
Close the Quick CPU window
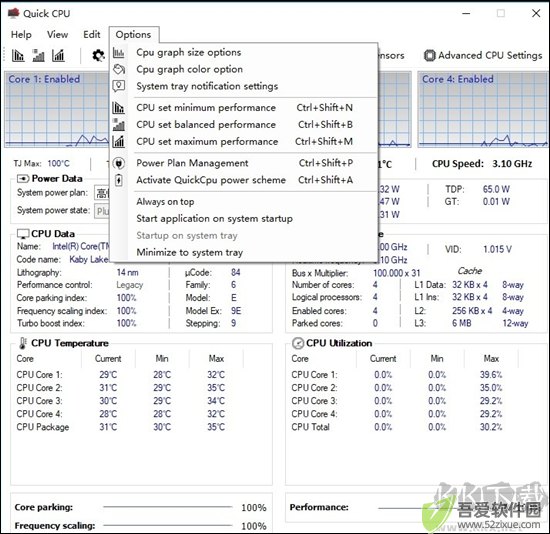click(536, 13)
